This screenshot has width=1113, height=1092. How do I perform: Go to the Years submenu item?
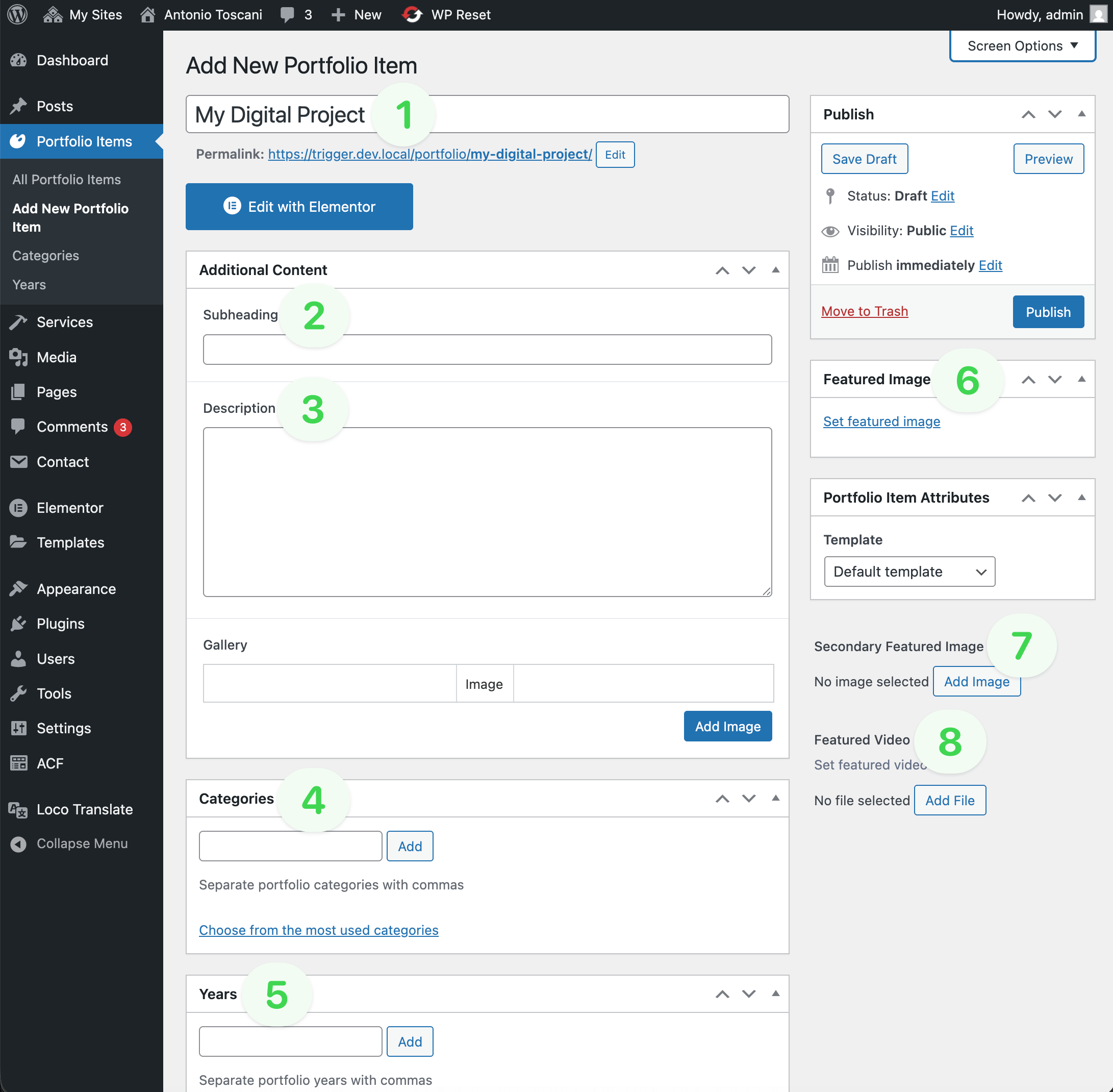click(29, 284)
